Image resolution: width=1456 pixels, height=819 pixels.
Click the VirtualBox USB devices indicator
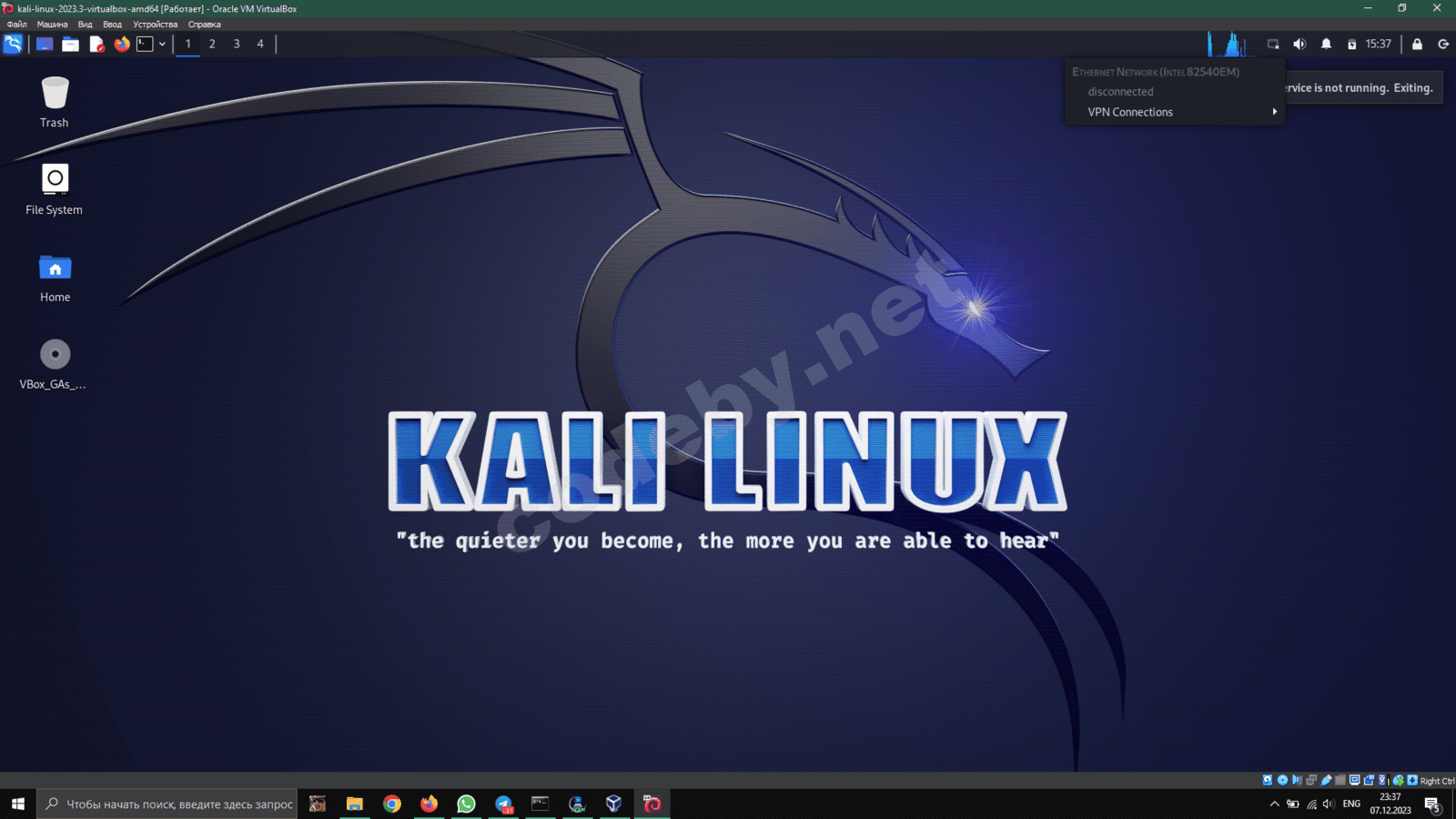[1326, 780]
